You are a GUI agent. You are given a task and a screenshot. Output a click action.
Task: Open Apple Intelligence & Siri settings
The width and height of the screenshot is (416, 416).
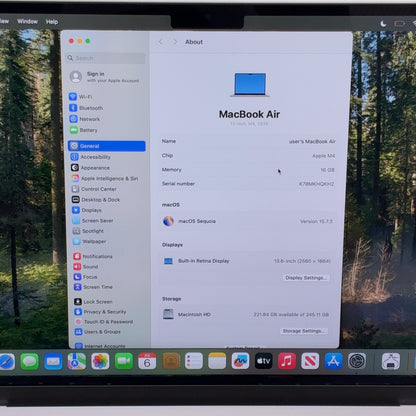pos(105,178)
